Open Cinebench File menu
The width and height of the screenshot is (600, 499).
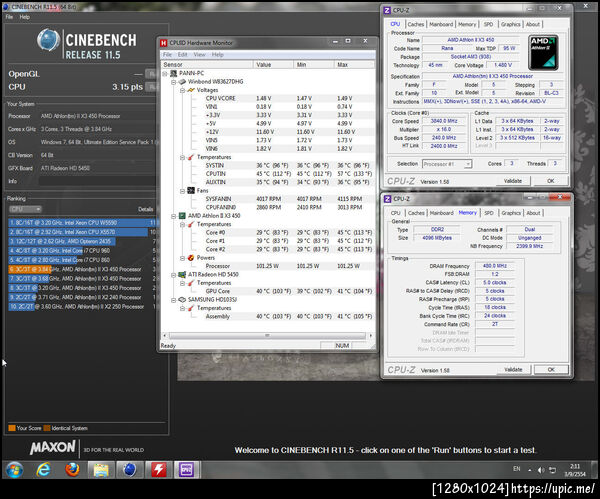click(x=9, y=17)
